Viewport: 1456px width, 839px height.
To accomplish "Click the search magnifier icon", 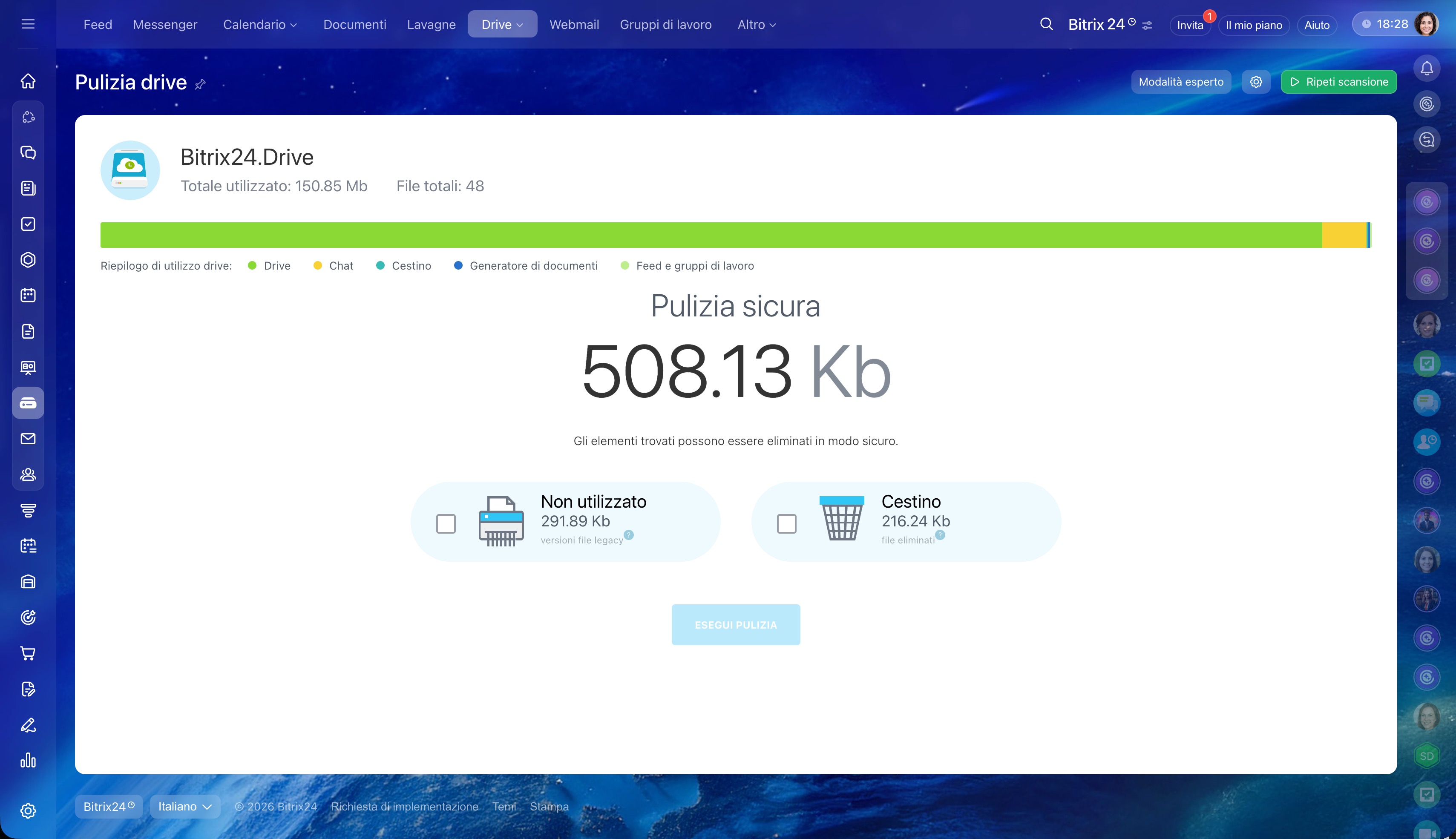I will coord(1046,24).
